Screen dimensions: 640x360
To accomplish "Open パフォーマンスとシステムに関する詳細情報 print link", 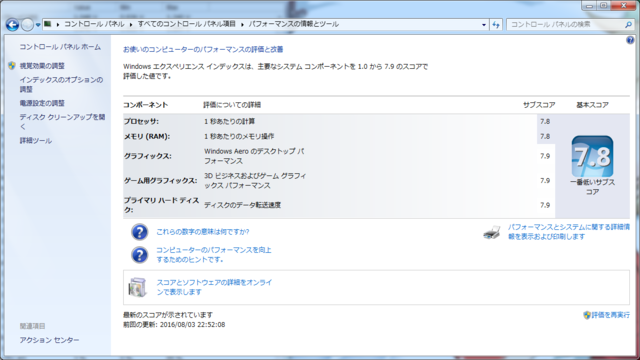I will (x=569, y=232).
